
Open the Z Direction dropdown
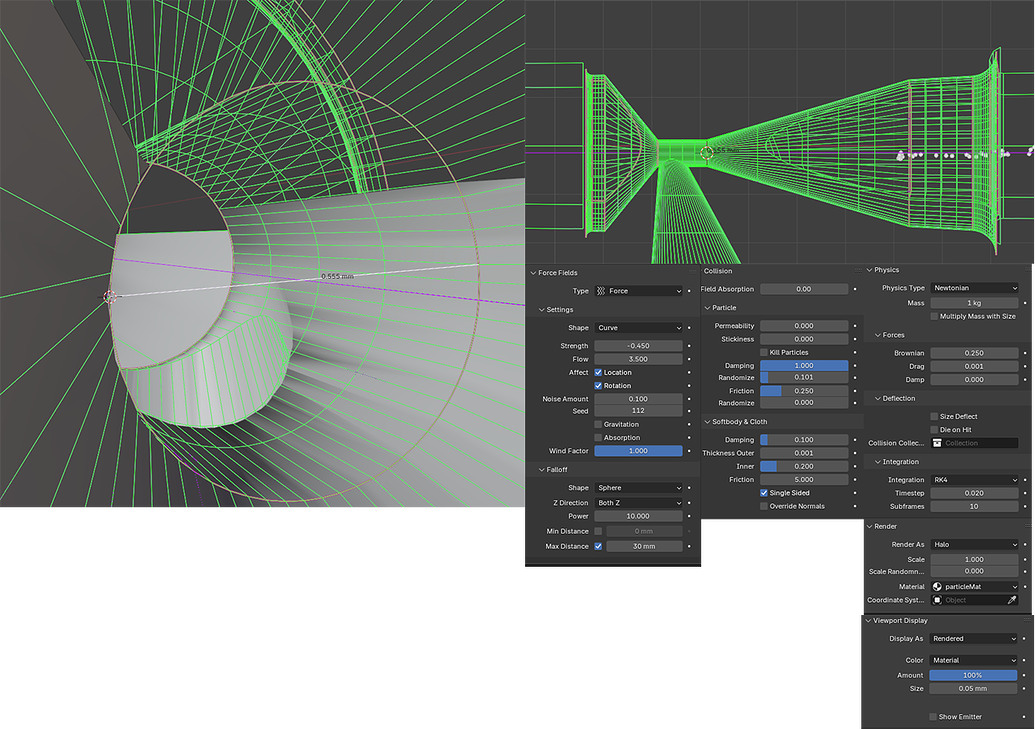638,503
